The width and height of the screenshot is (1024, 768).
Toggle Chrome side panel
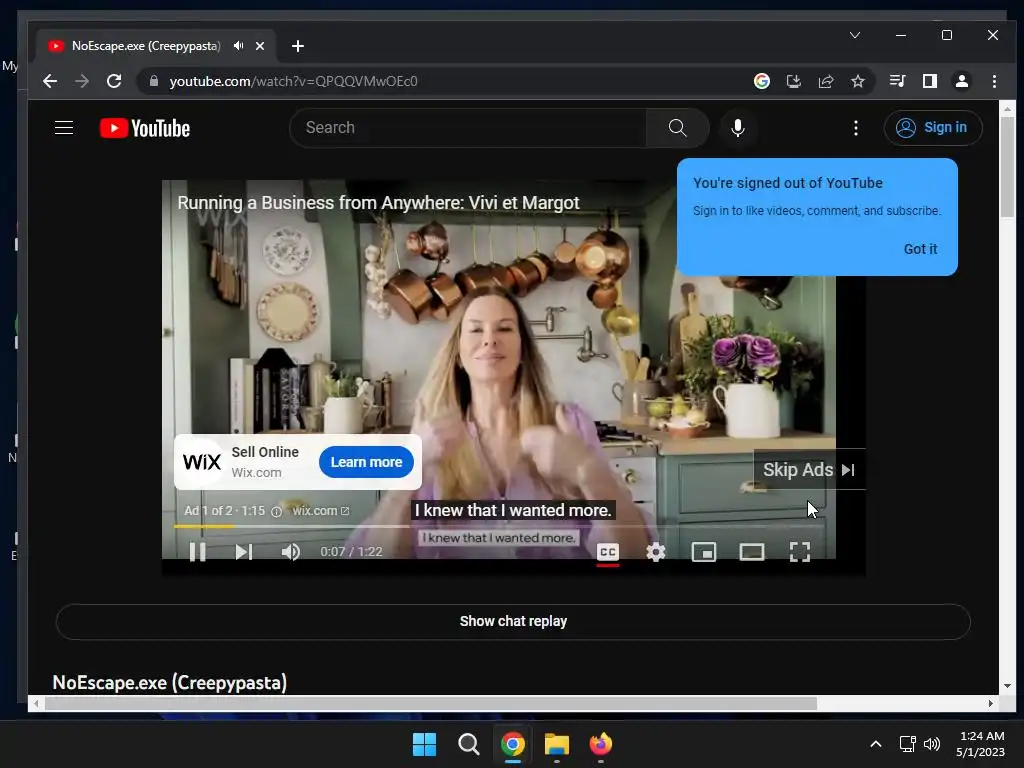(x=929, y=81)
